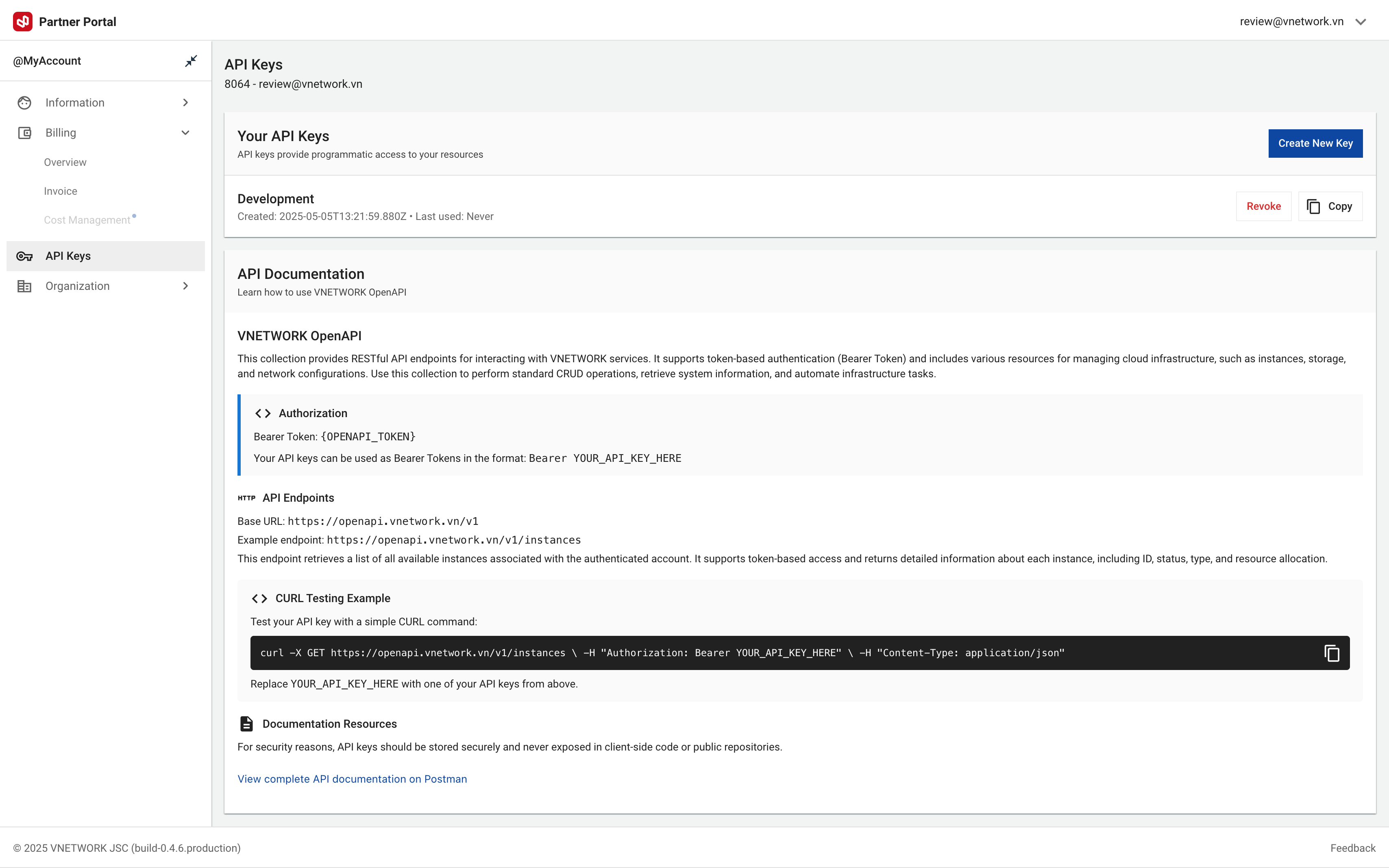Click the Organization building icon
The width and height of the screenshot is (1389, 868).
tap(24, 286)
